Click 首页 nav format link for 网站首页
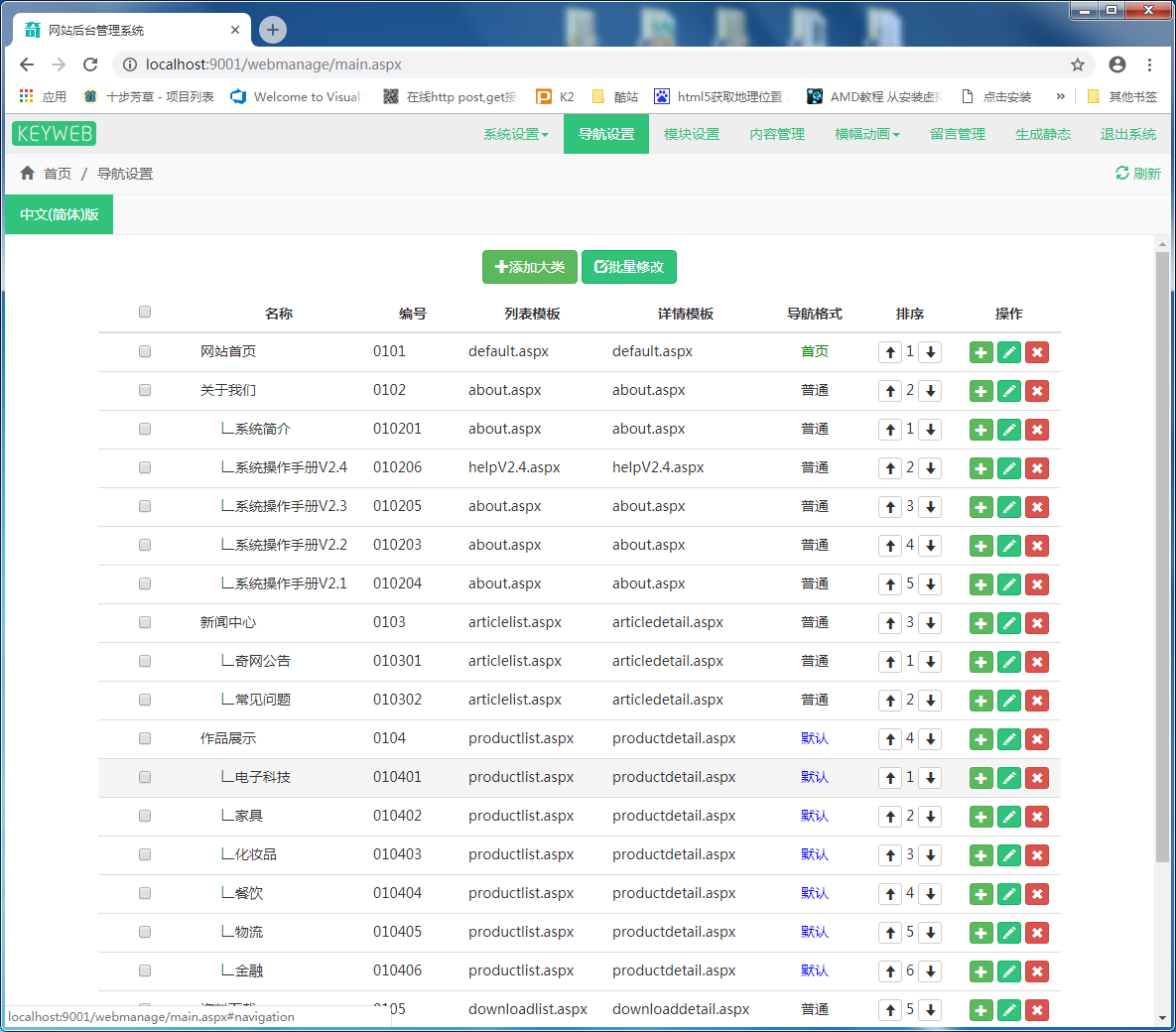 tap(815, 351)
